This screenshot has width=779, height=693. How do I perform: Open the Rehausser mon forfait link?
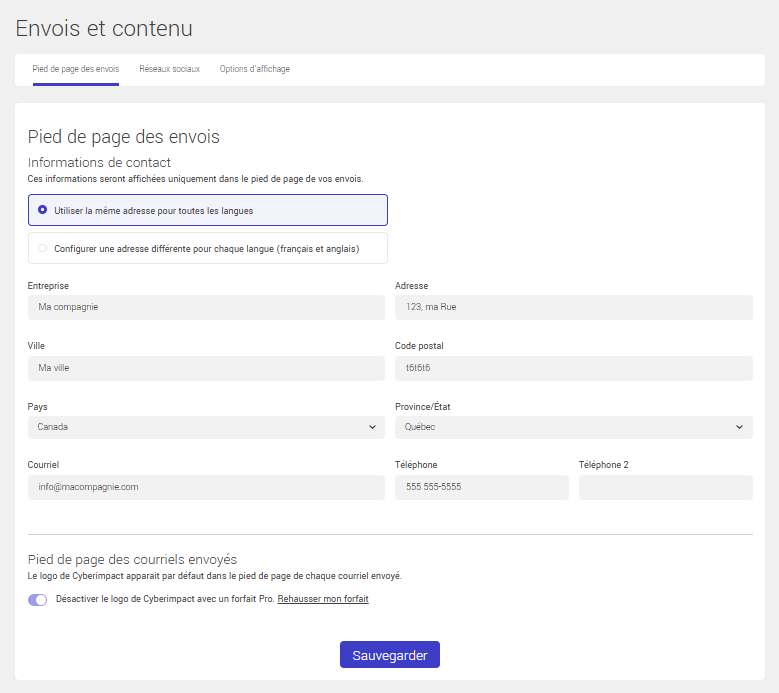tap(323, 599)
